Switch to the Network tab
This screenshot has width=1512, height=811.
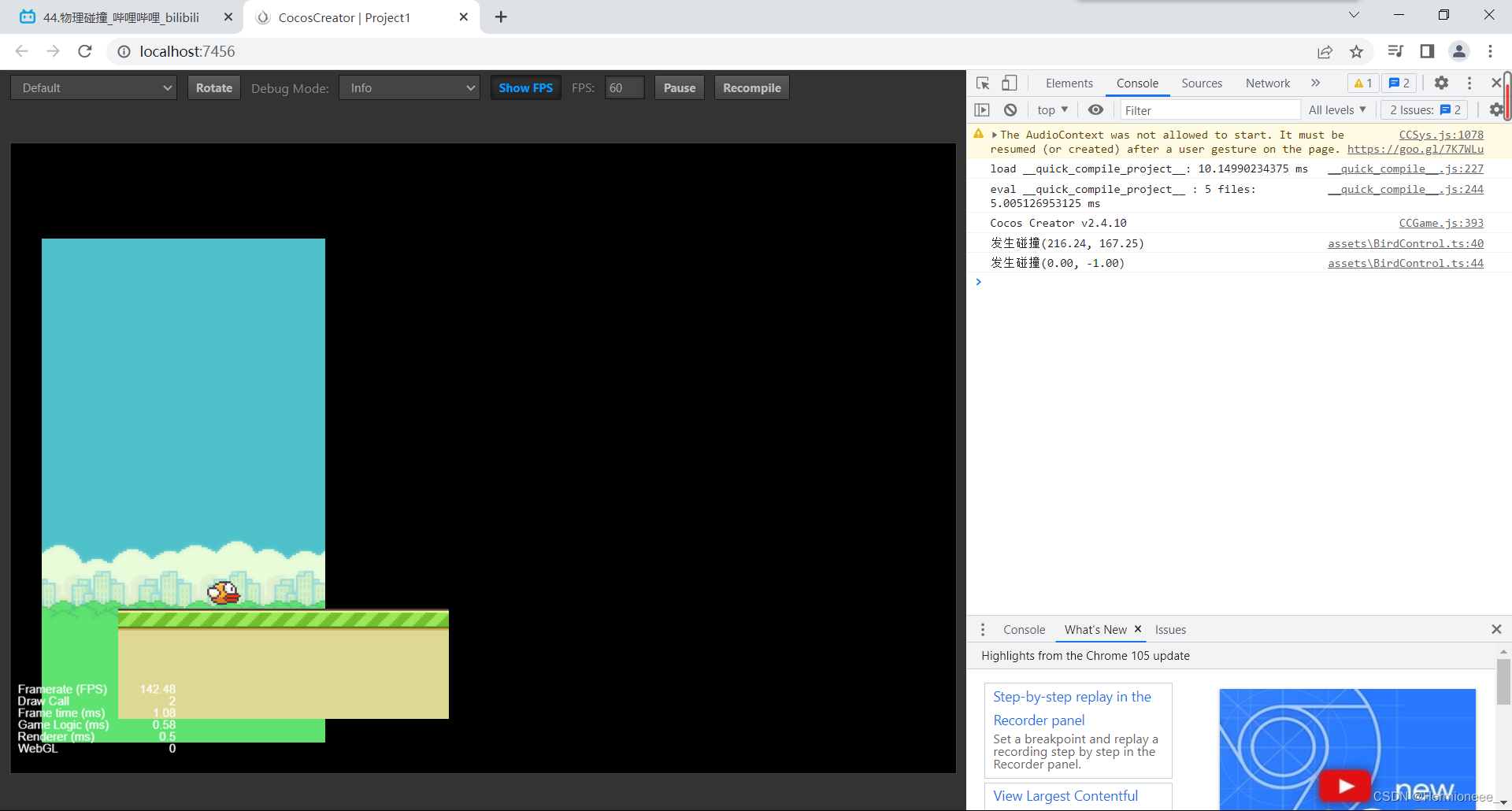click(x=1268, y=83)
